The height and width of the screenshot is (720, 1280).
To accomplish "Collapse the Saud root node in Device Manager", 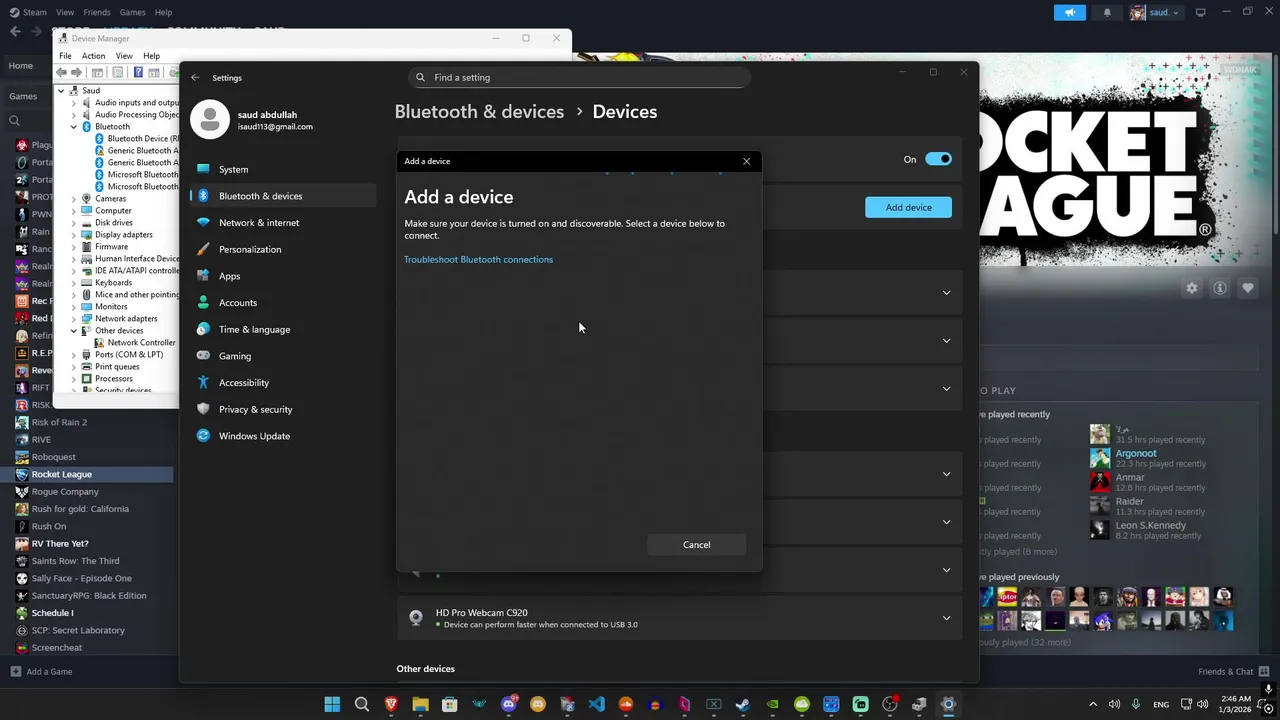I will 61,91.
